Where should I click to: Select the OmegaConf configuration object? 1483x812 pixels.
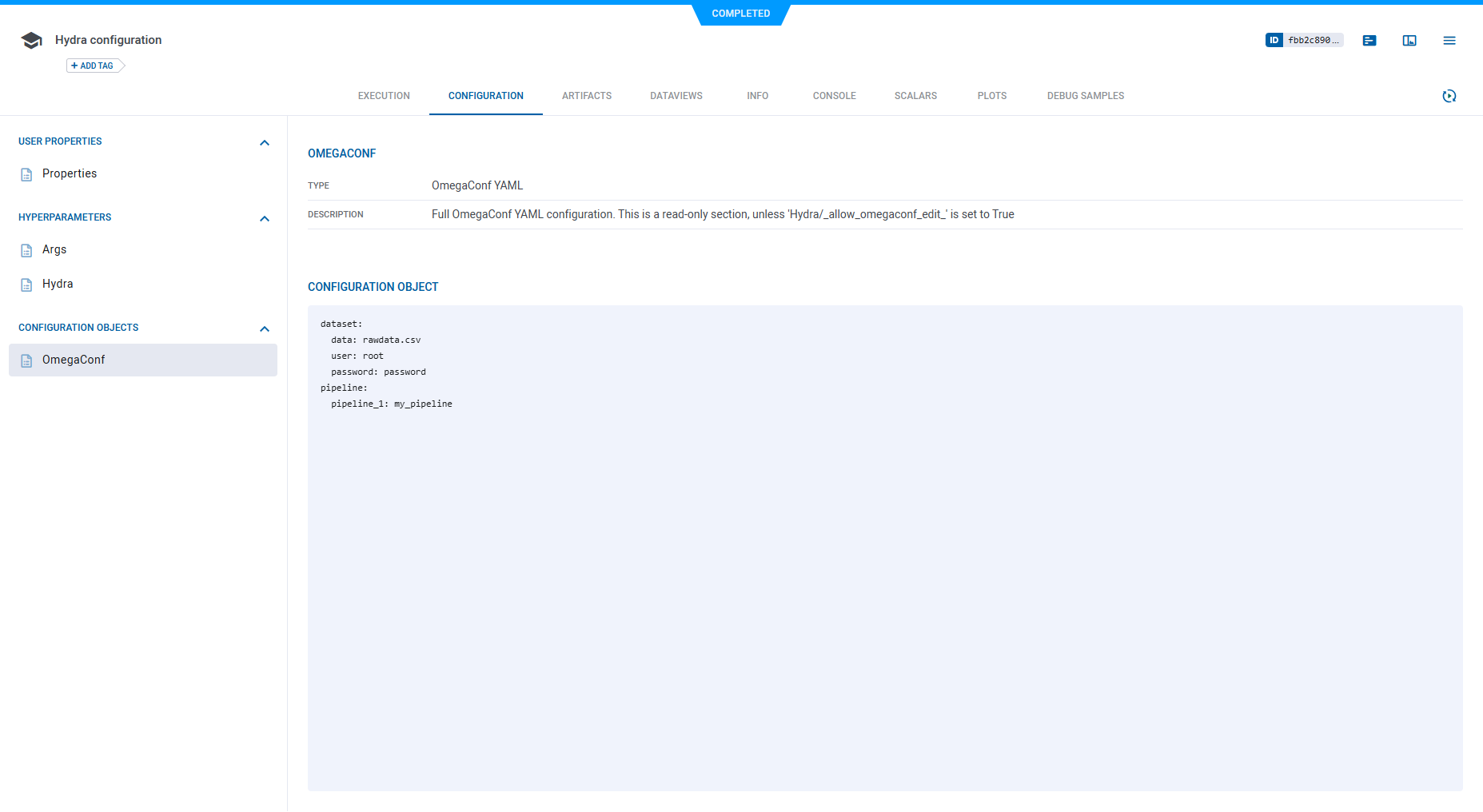(74, 360)
